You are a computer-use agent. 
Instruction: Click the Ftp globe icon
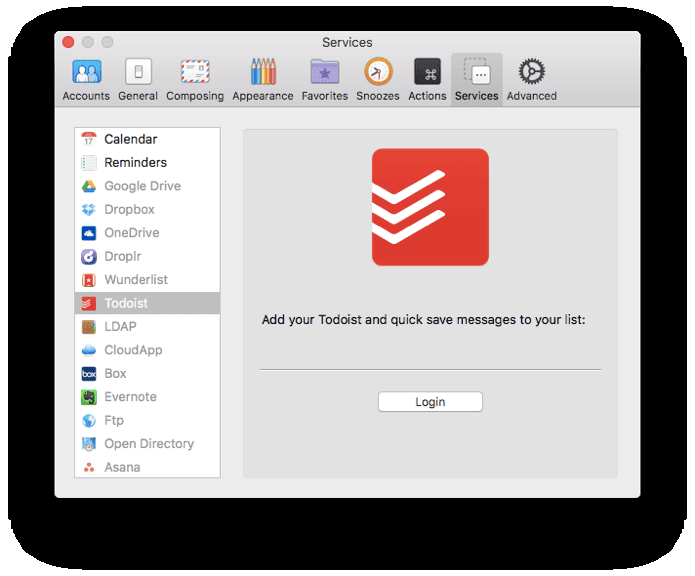(89, 420)
